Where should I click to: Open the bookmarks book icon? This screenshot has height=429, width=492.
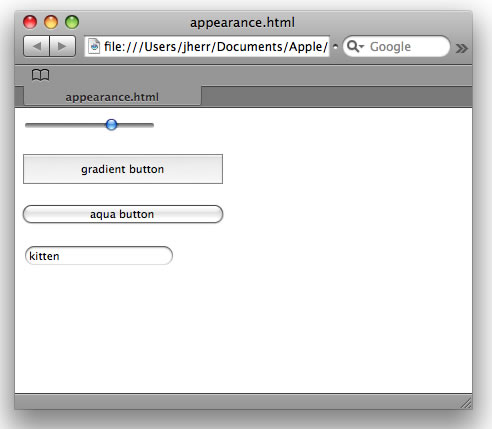coord(41,75)
